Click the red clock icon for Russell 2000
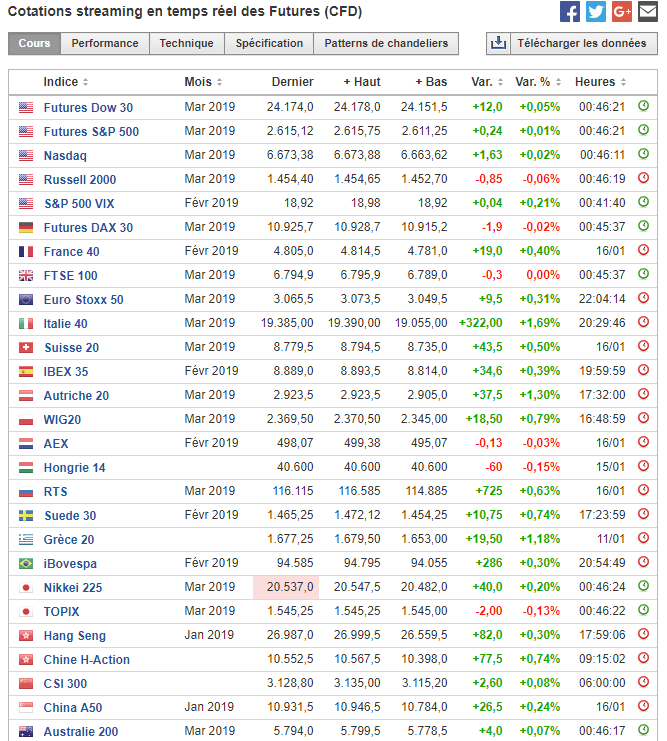Viewport: 667px width, 741px height. point(643,178)
